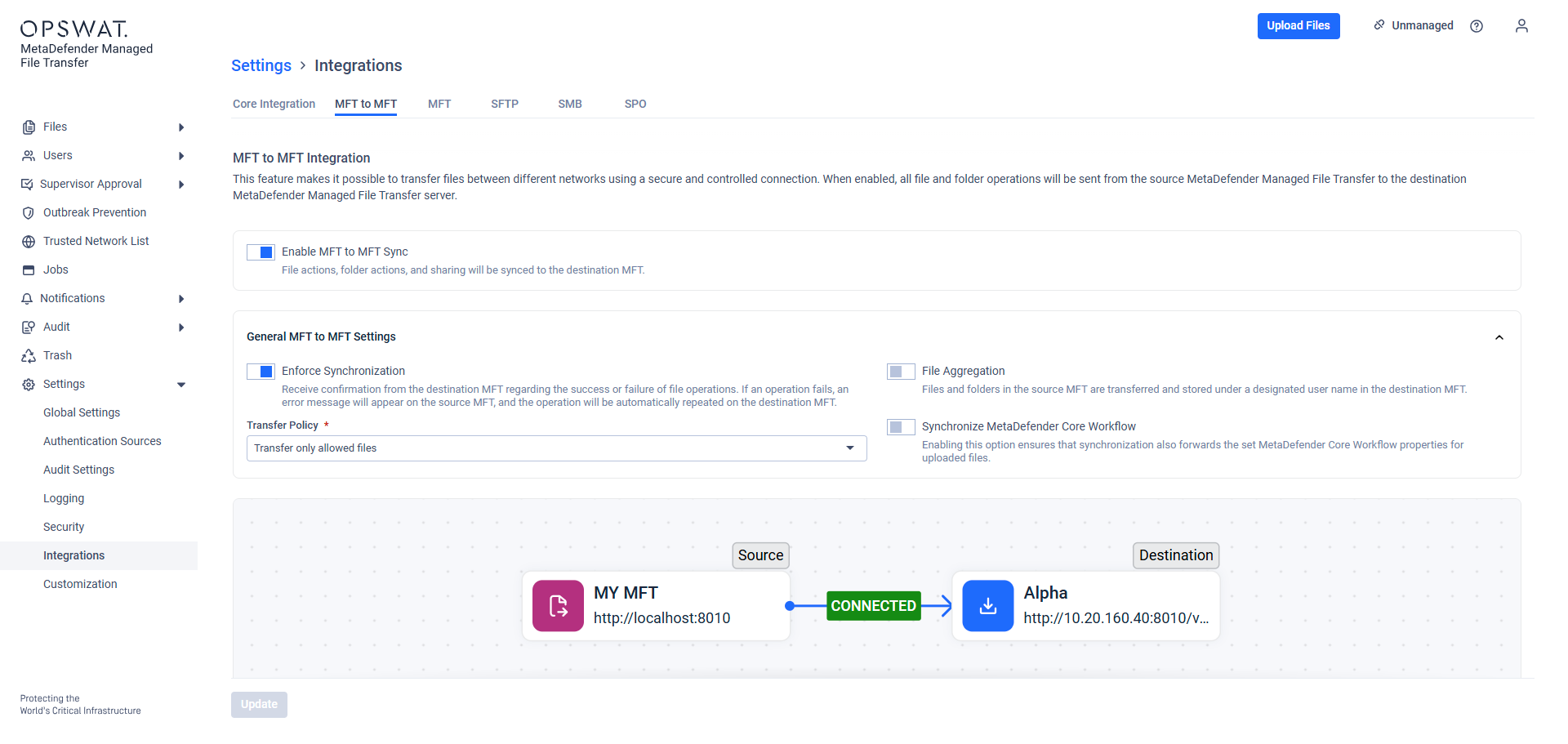Go to Settings breadcrumb link
The image size is (1568, 744).
261,65
